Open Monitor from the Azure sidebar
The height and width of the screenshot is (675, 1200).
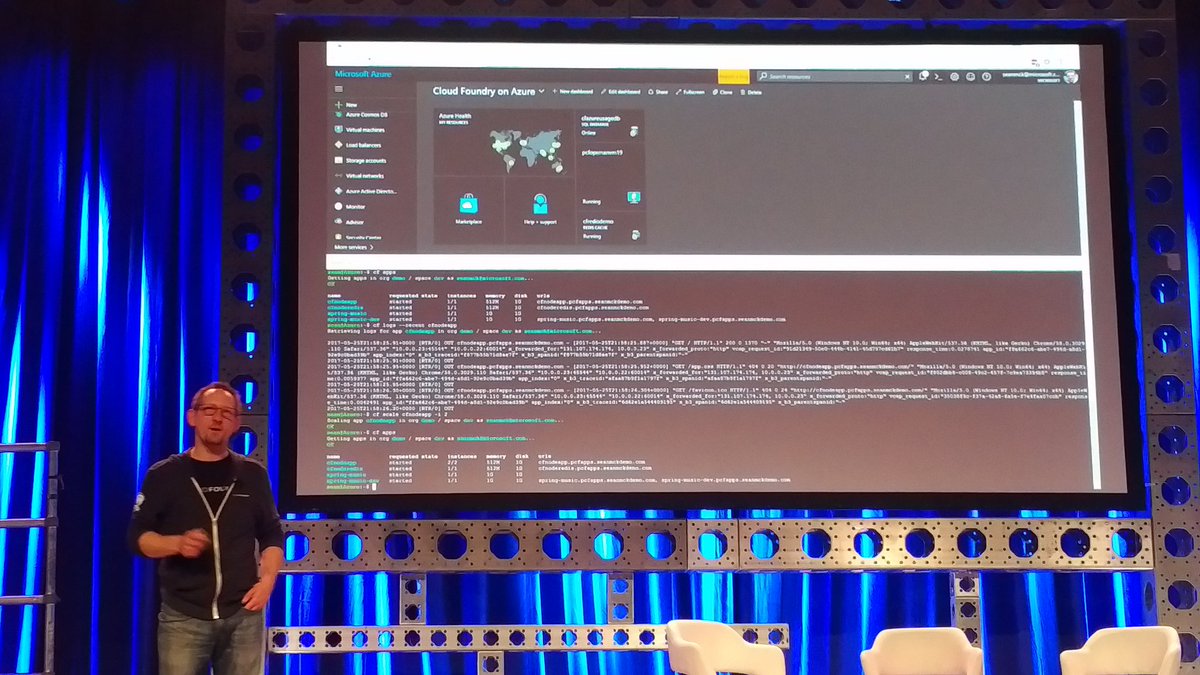point(350,206)
